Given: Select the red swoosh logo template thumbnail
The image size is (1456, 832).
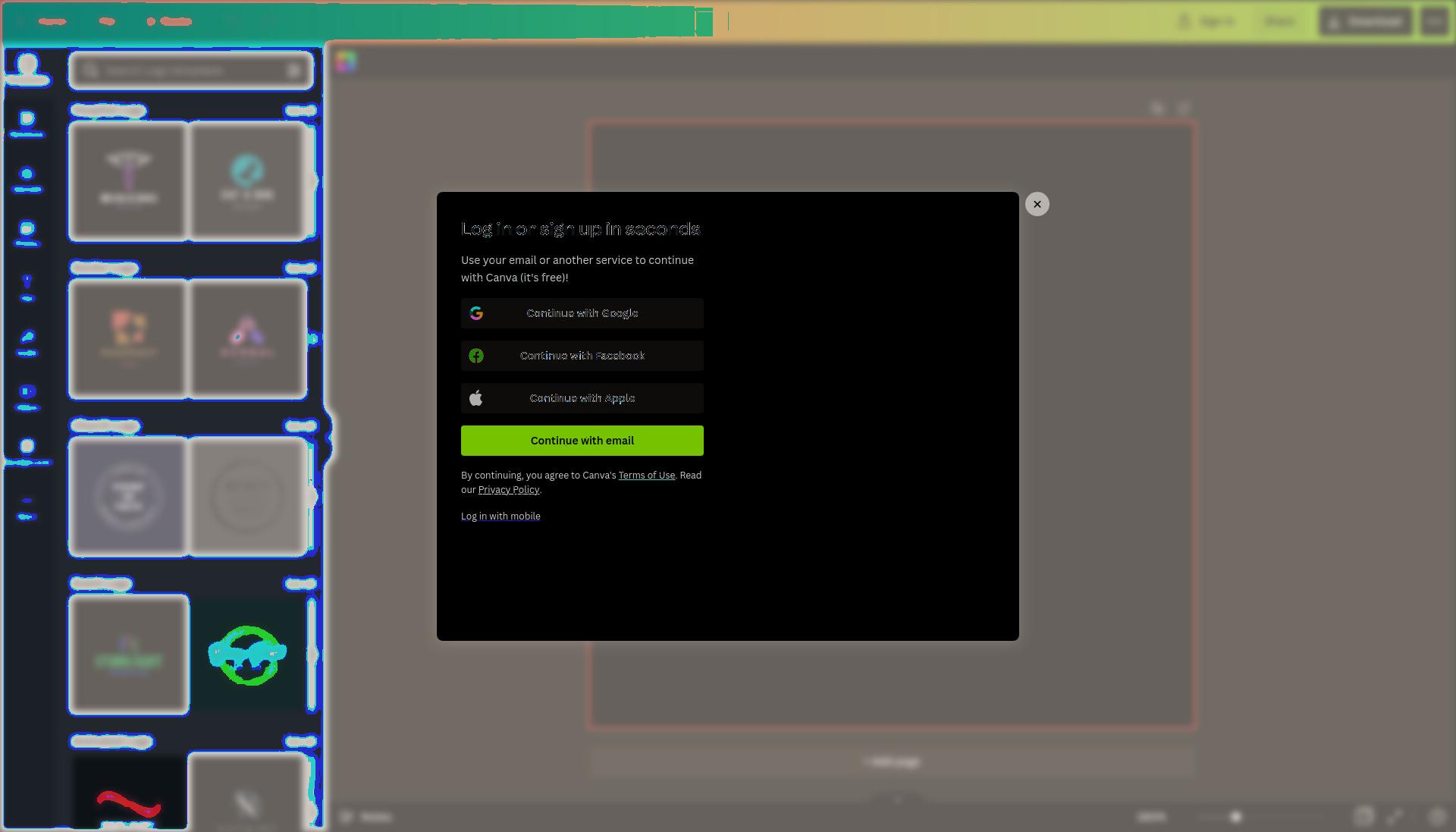Looking at the screenshot, I should click(x=129, y=792).
